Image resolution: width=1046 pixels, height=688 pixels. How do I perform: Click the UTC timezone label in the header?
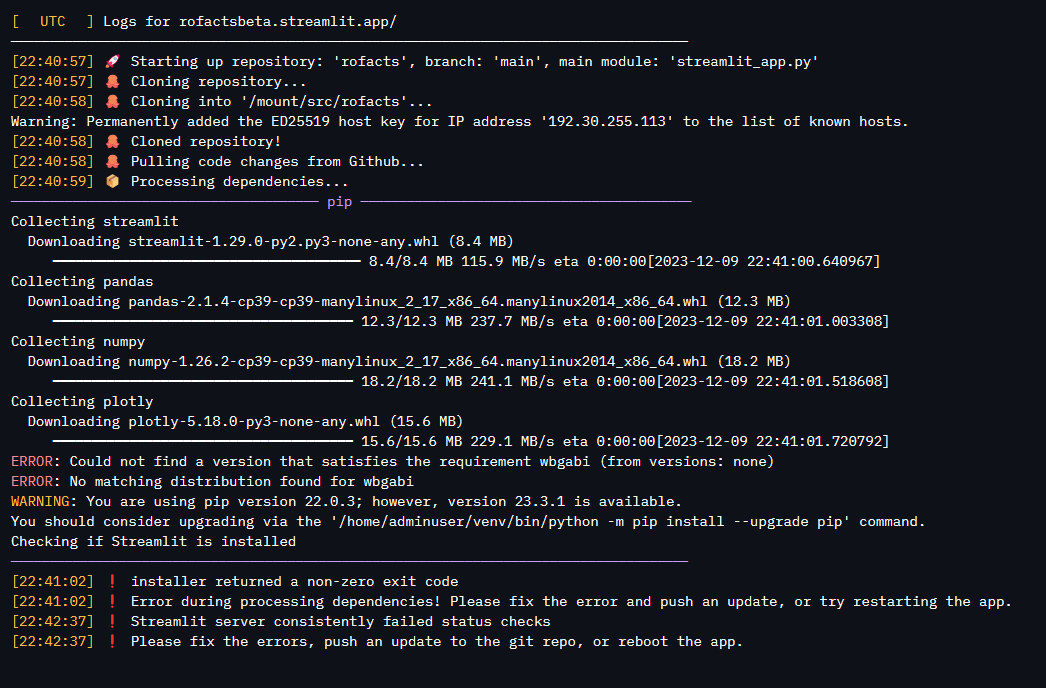click(x=53, y=21)
